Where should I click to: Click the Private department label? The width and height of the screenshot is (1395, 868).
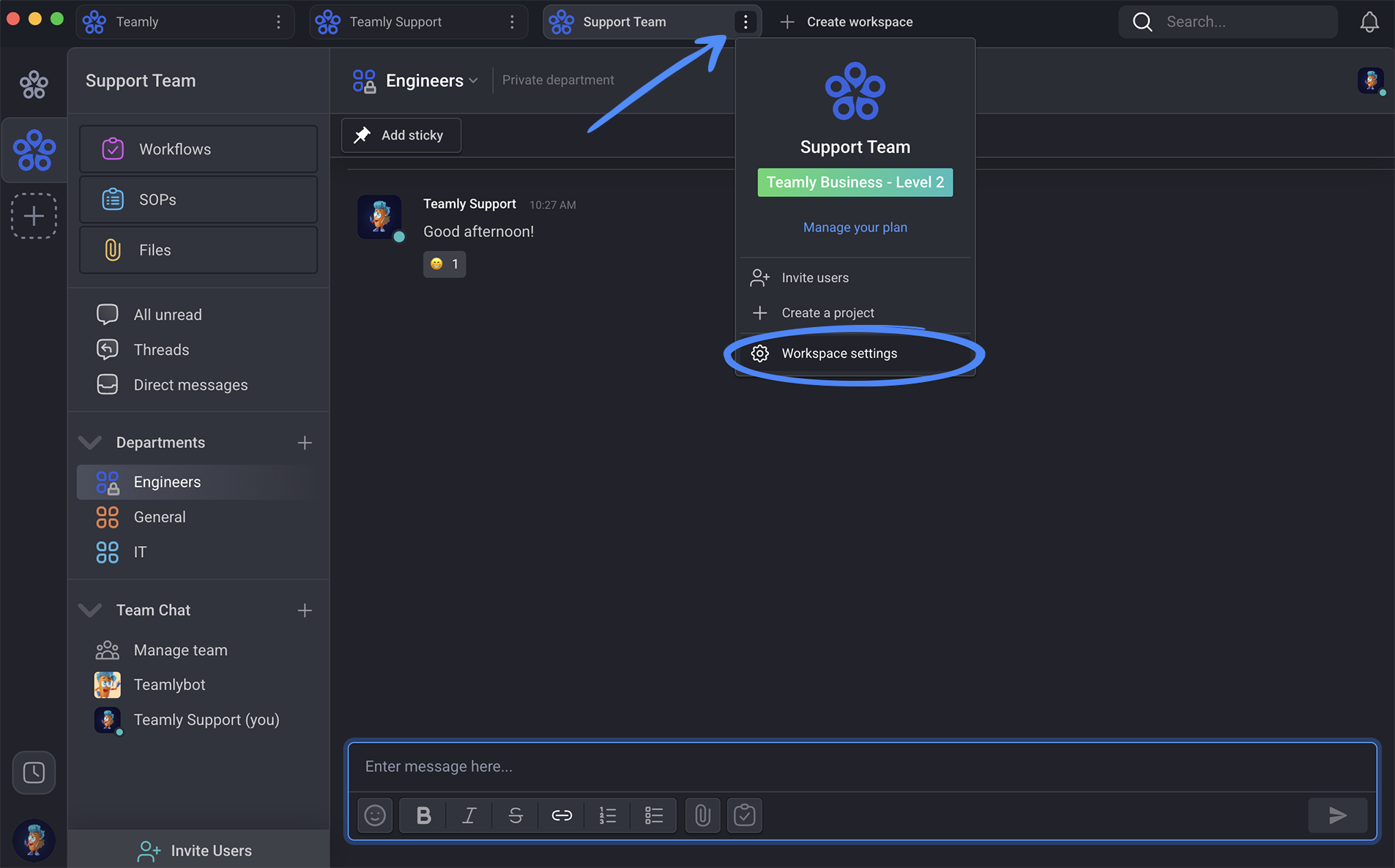pyautogui.click(x=558, y=81)
